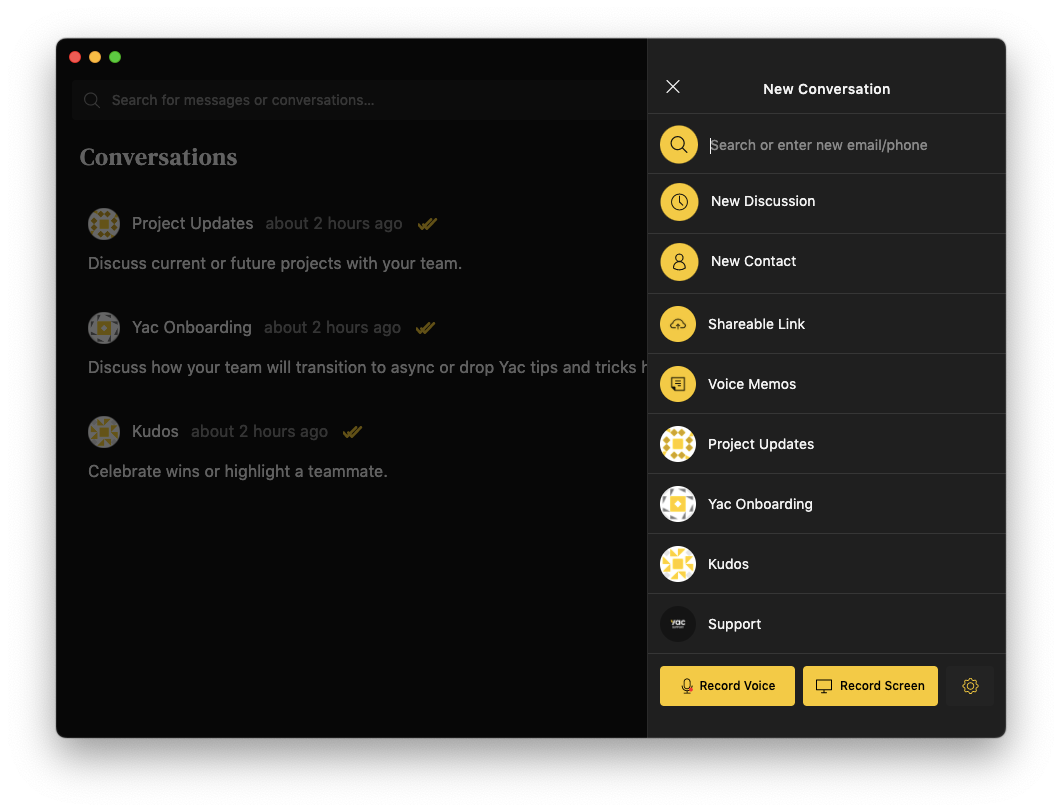Click the New Conversation panel title
Screen dimensions: 1062x812
pos(826,89)
